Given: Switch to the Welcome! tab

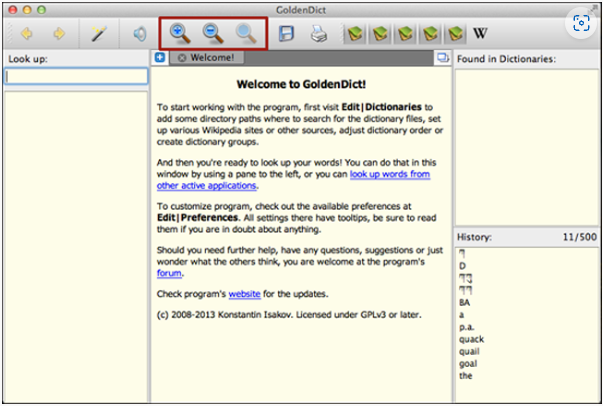Looking at the screenshot, I should [211, 58].
